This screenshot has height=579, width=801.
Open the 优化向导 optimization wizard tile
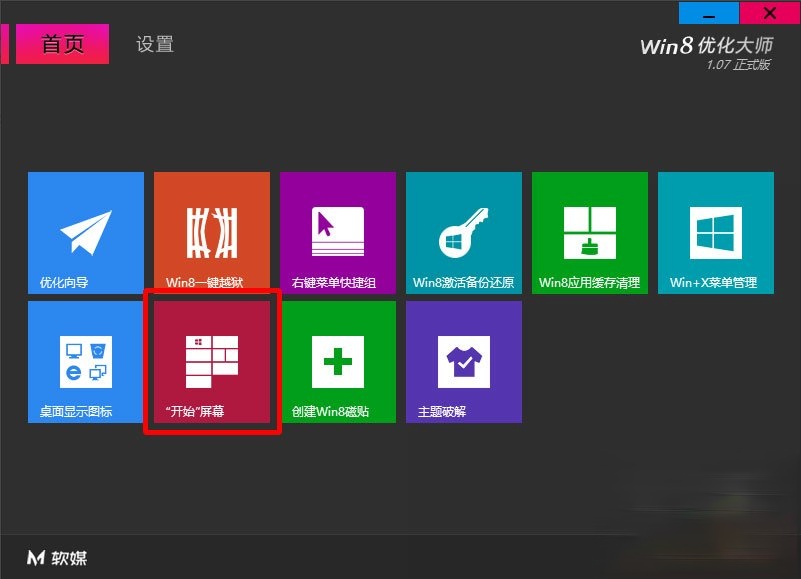tap(85, 232)
